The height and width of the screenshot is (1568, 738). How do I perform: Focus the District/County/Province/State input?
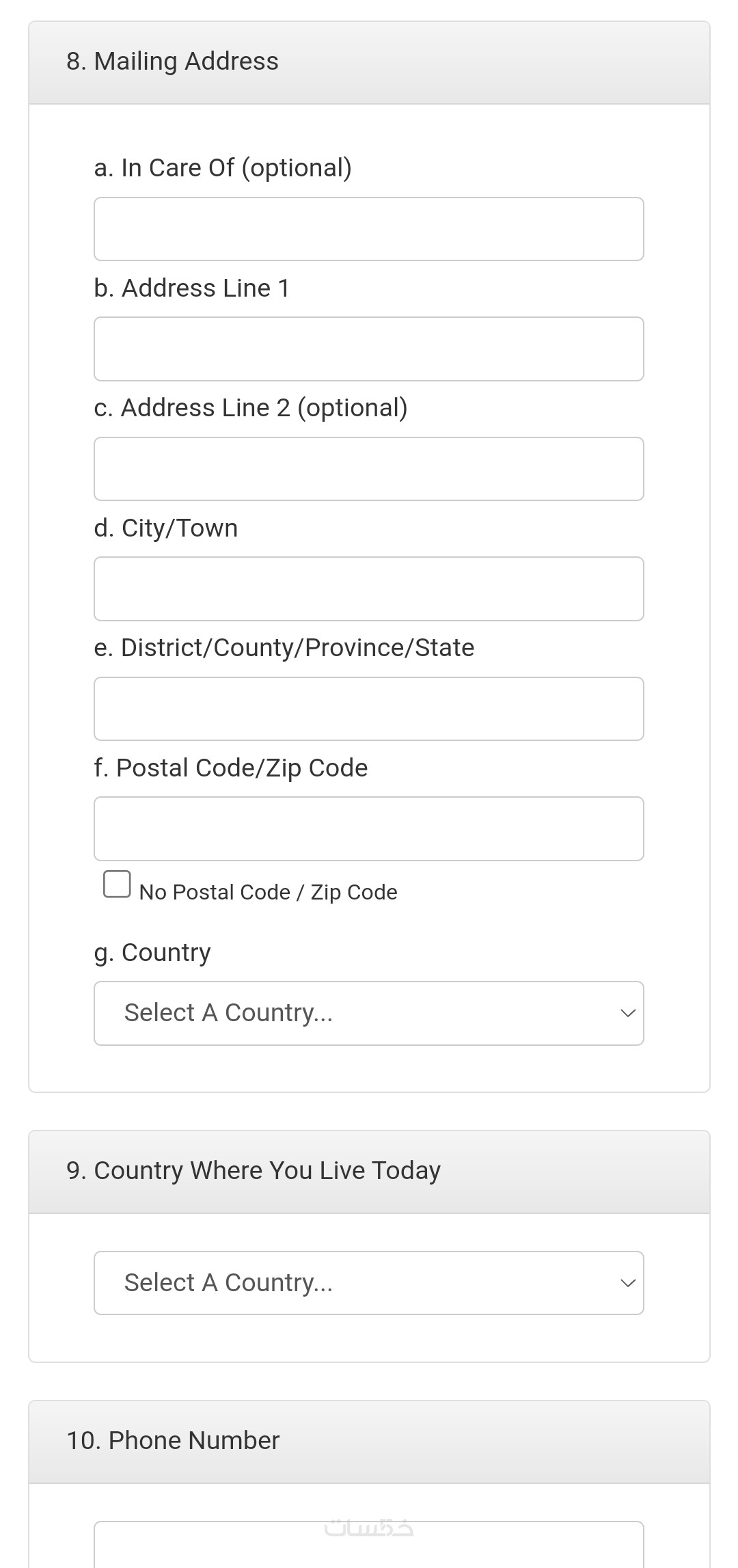[368, 709]
